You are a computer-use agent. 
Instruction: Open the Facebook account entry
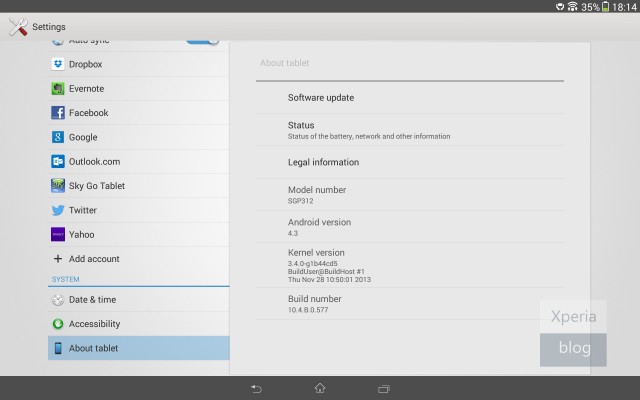(139, 113)
